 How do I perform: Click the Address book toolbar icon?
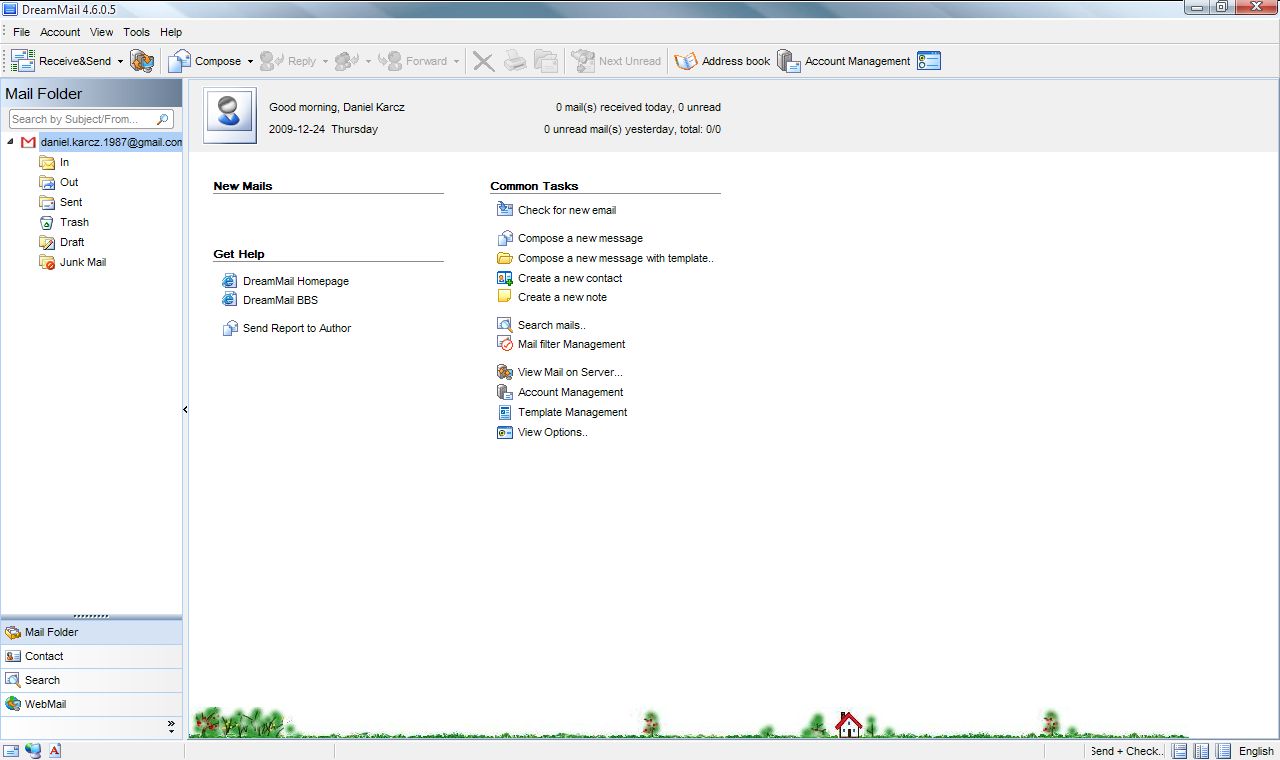coord(685,61)
